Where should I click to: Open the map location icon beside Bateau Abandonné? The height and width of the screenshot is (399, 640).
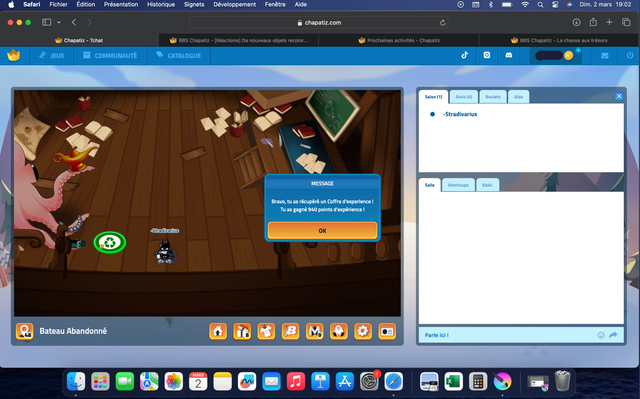point(24,331)
